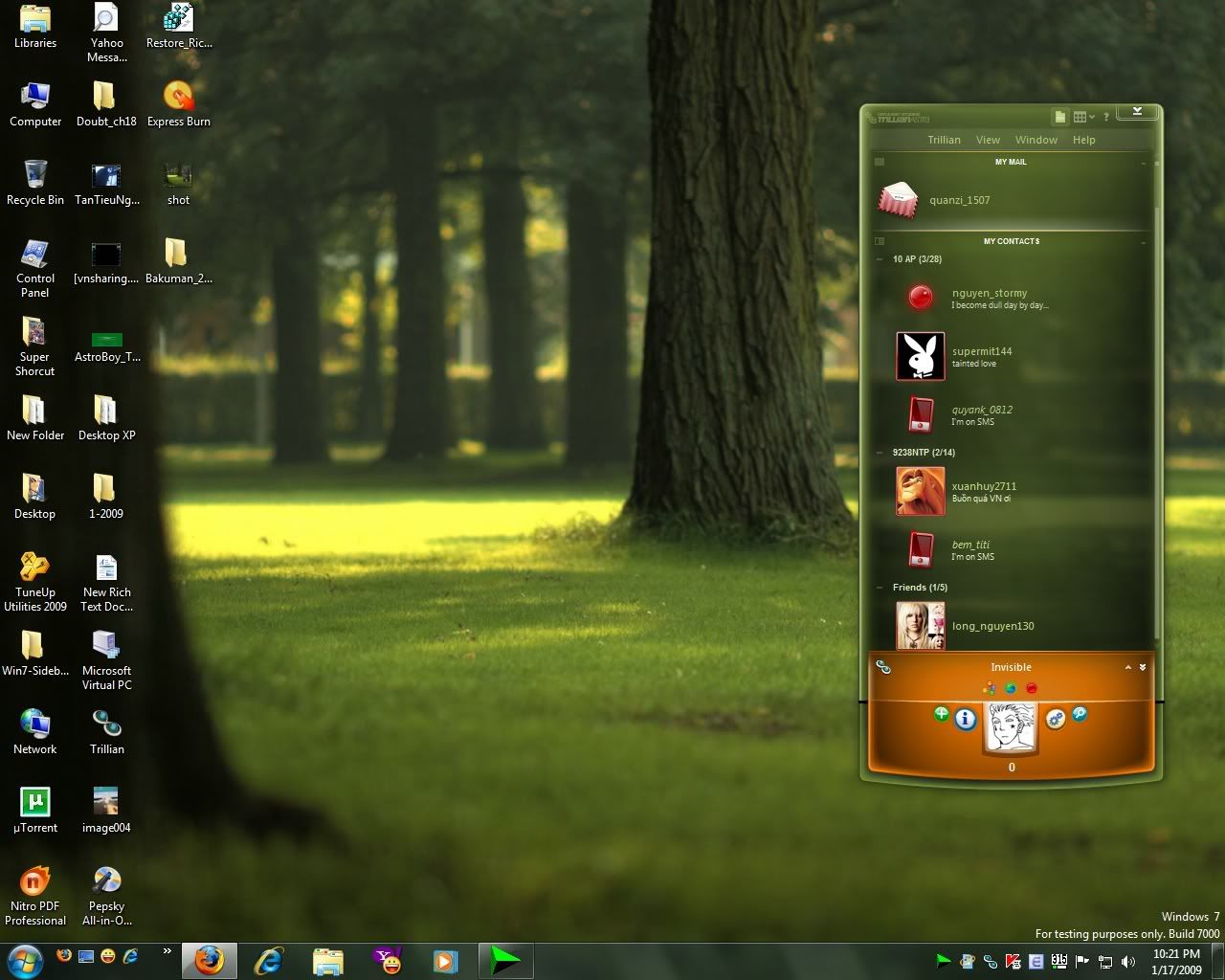Screen dimensions: 1225x980
Task: Select the Bakuman_2... folder on desktop
Action: [x=178, y=261]
